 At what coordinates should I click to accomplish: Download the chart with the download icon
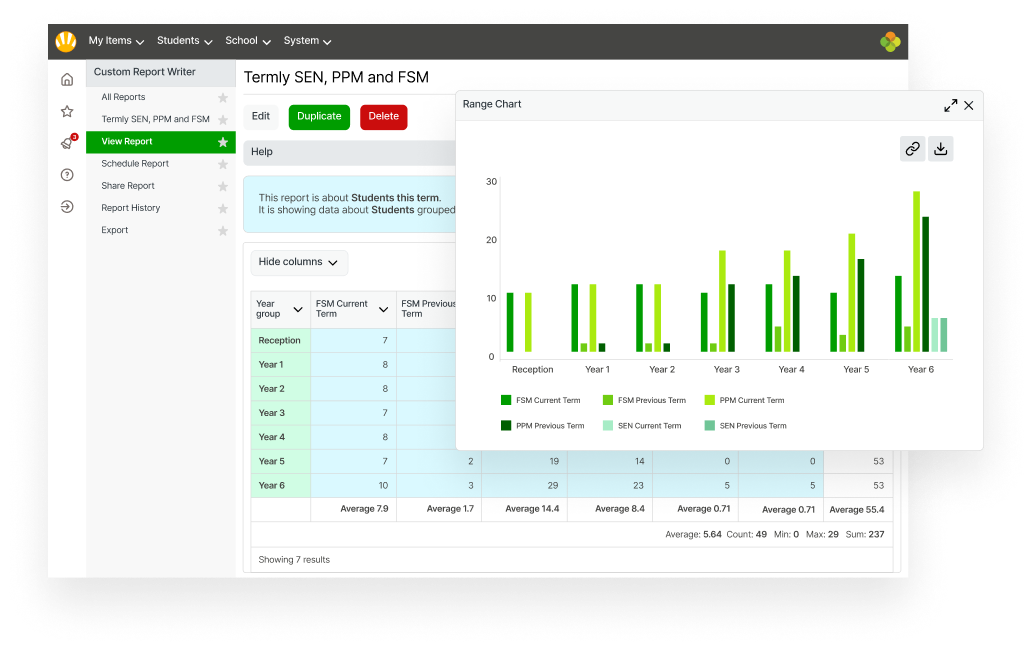point(940,148)
